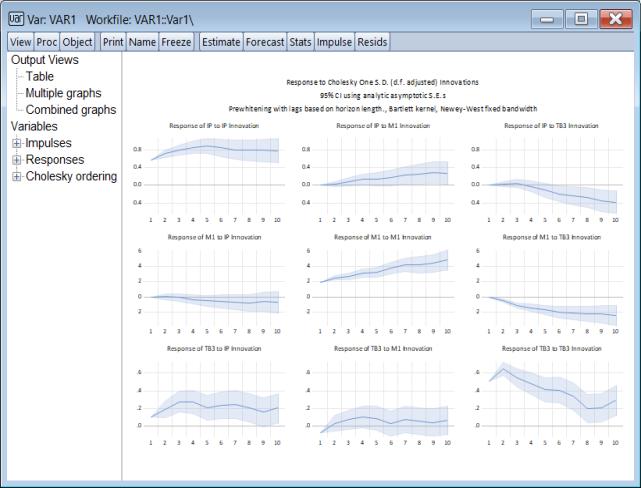Open the Forecast dialog
Viewport: 641px width, 488px height.
coord(265,42)
